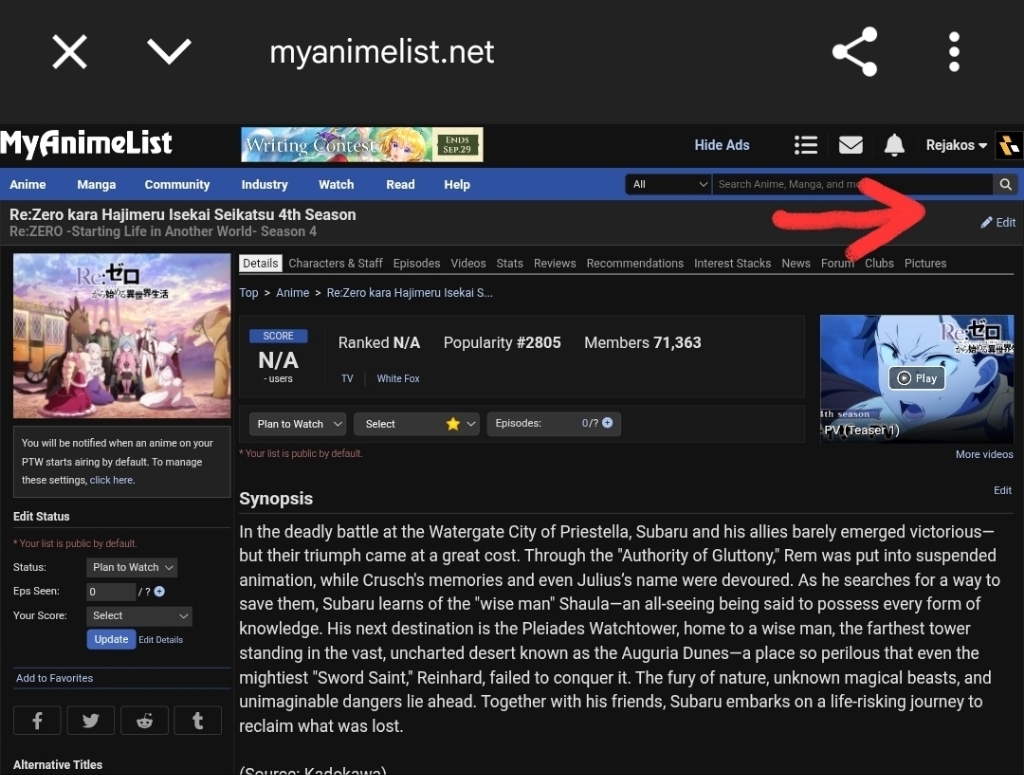Image resolution: width=1024 pixels, height=775 pixels.
Task: Click the profile avatar picture
Action: tap(1009, 145)
